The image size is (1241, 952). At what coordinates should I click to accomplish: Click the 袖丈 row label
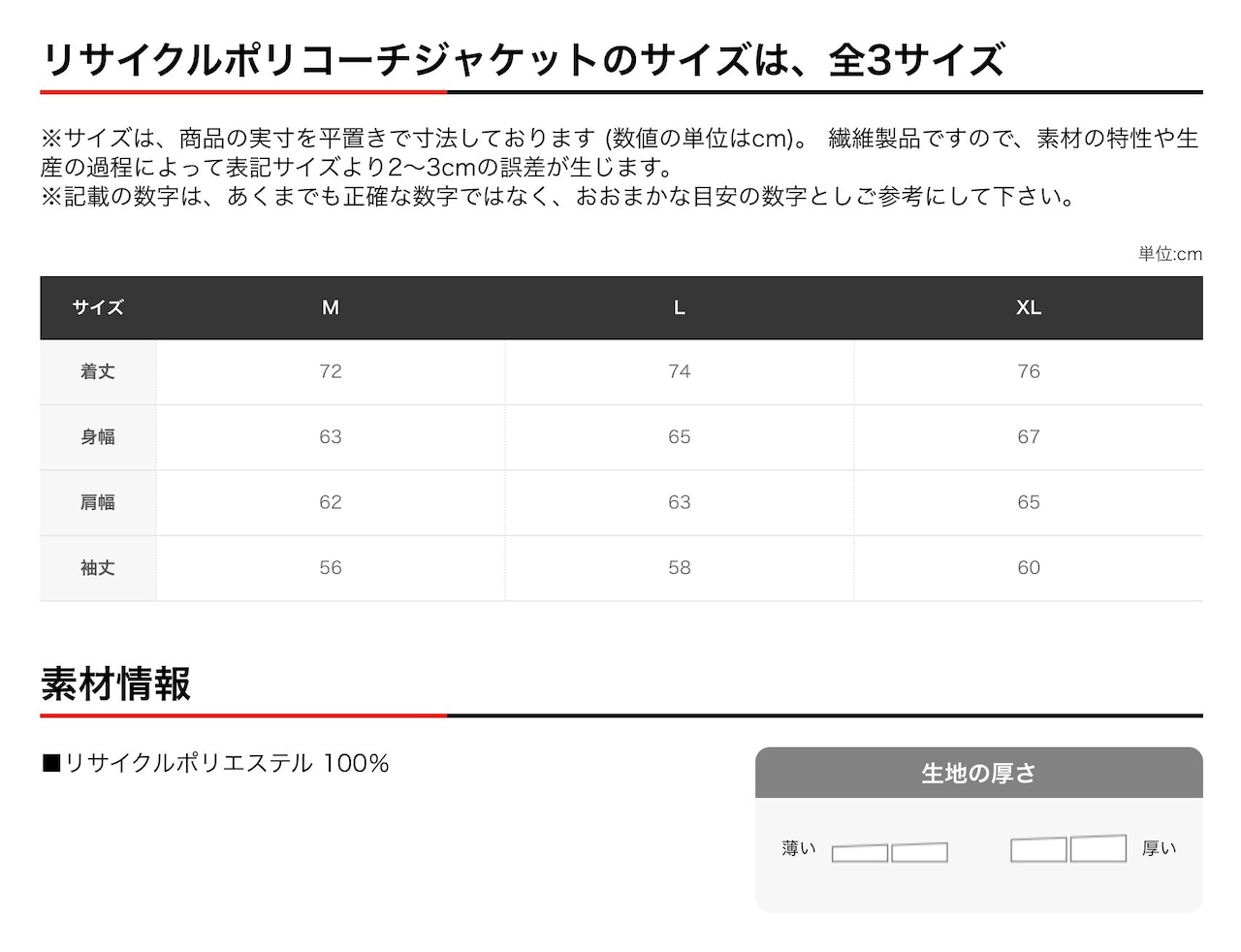[98, 568]
